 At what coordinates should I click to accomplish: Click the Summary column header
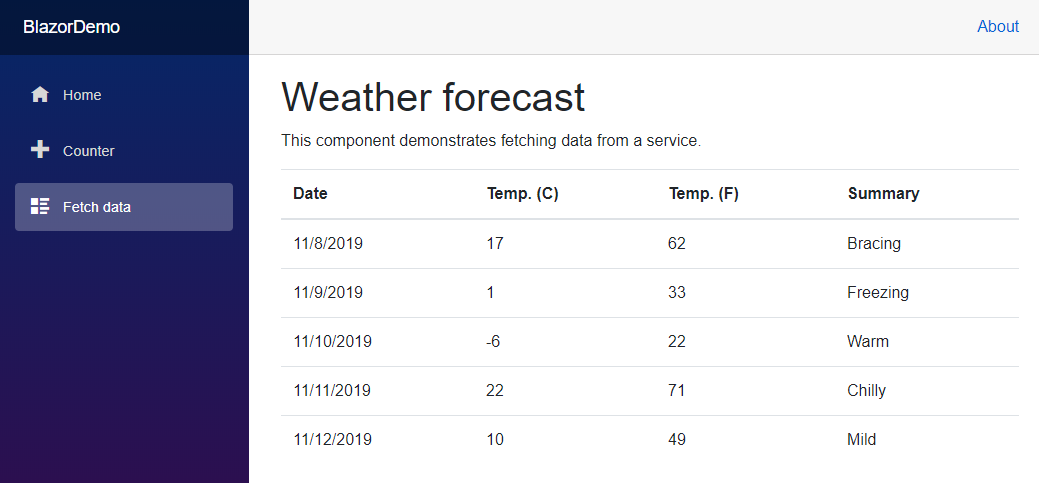click(x=883, y=194)
